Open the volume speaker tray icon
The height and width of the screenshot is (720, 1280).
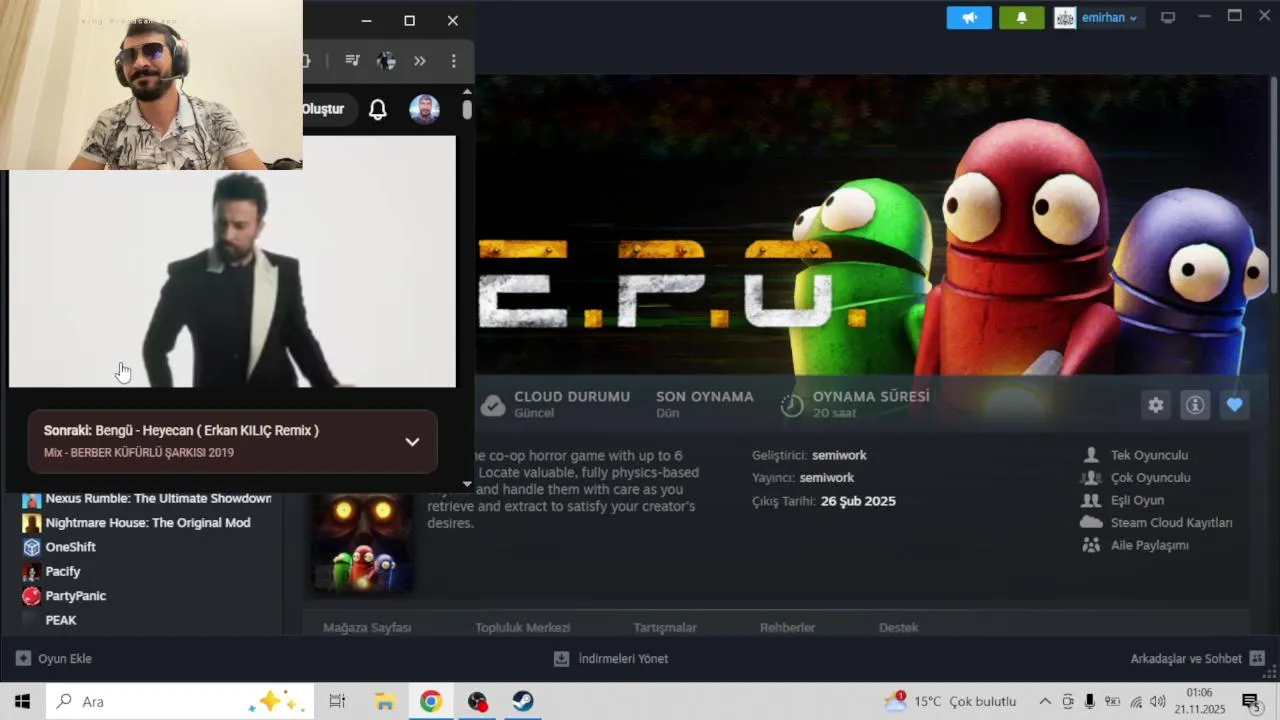click(1158, 701)
